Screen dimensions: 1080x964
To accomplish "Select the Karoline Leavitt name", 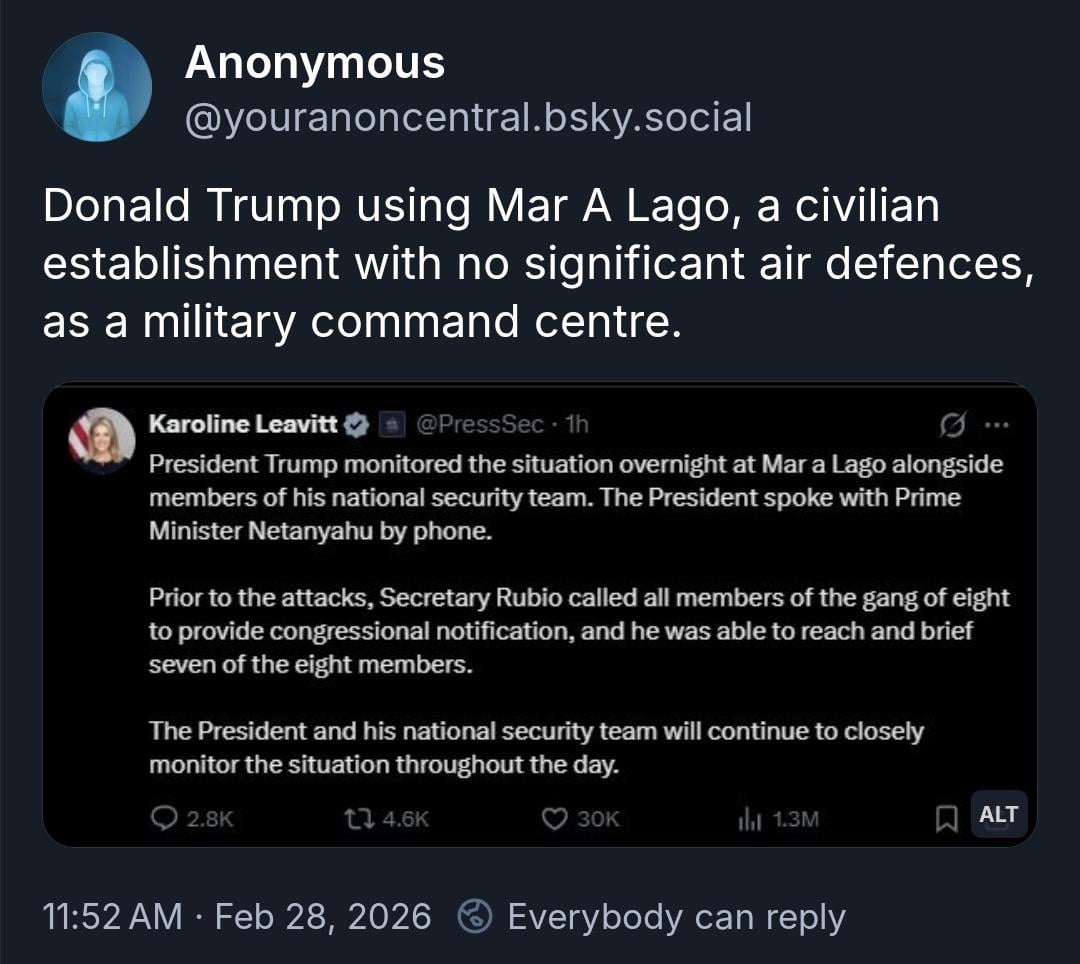I will (243, 424).
